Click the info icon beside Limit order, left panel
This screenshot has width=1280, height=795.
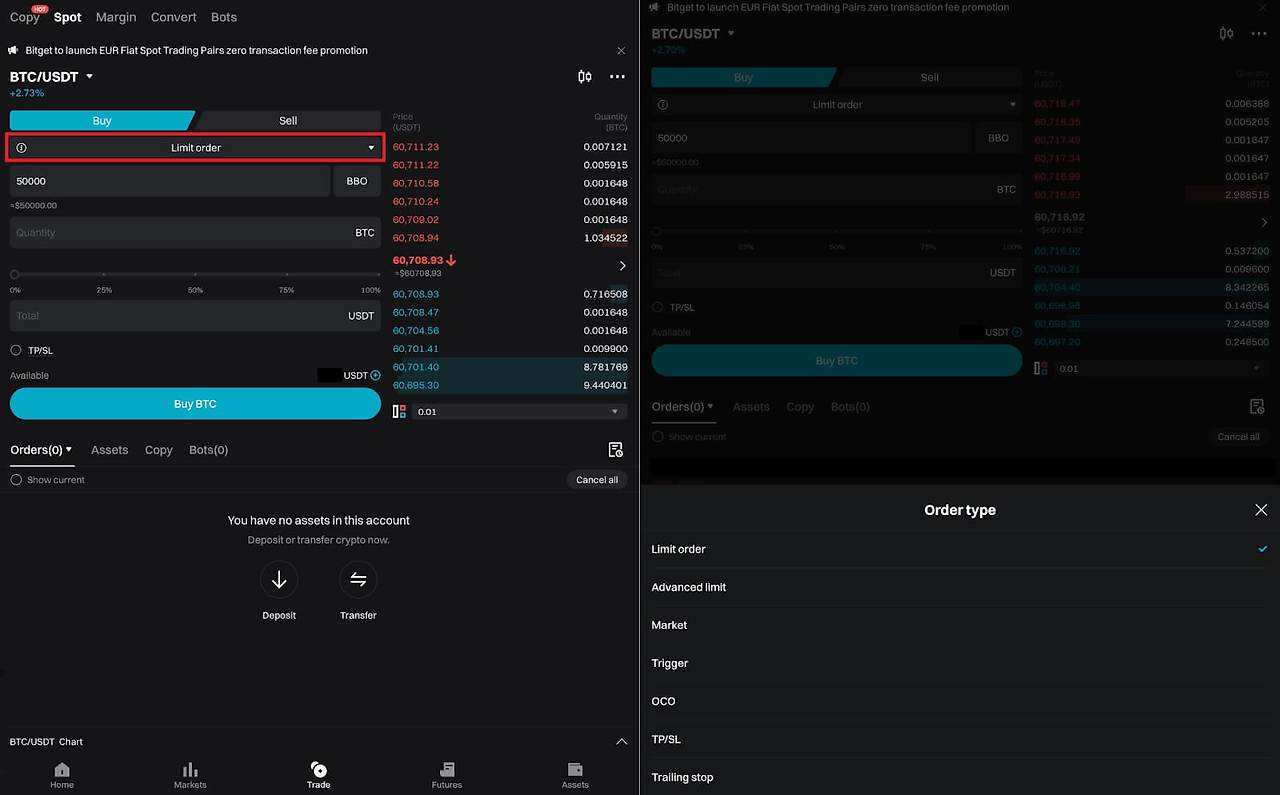[x=22, y=148]
